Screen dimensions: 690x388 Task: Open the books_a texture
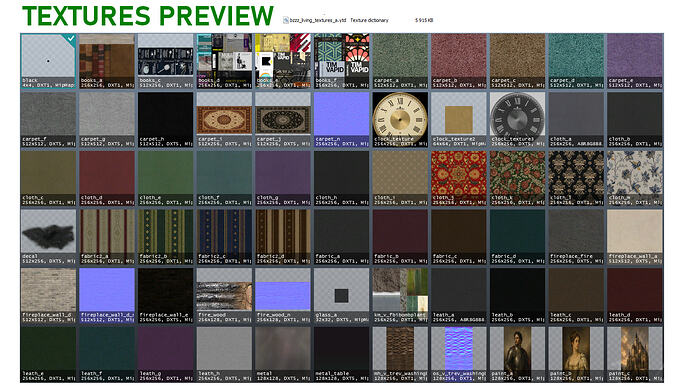pyautogui.click(x=107, y=61)
